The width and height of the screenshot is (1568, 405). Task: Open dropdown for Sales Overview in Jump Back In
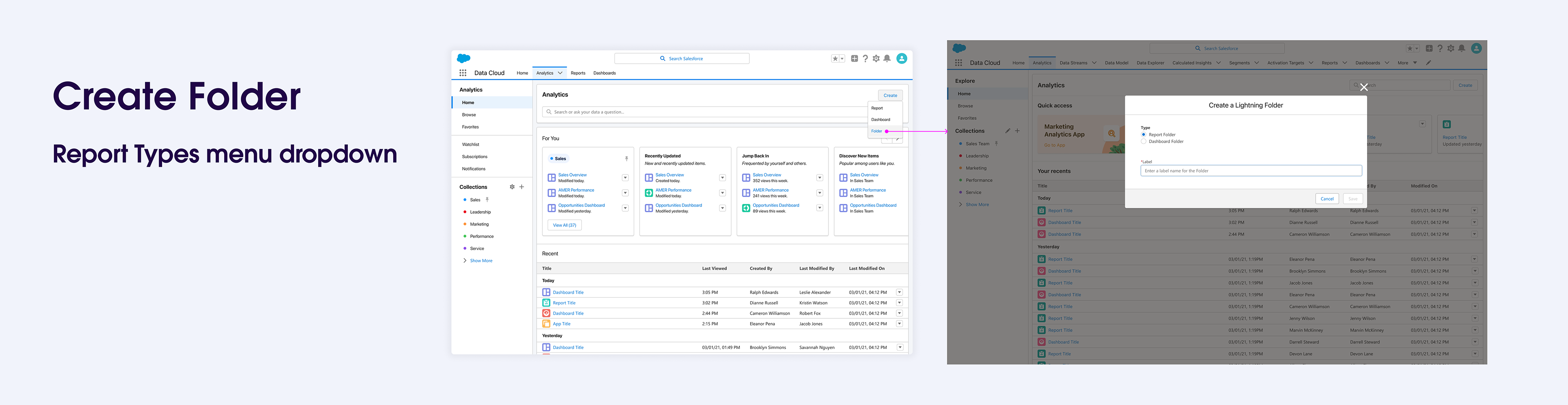820,178
